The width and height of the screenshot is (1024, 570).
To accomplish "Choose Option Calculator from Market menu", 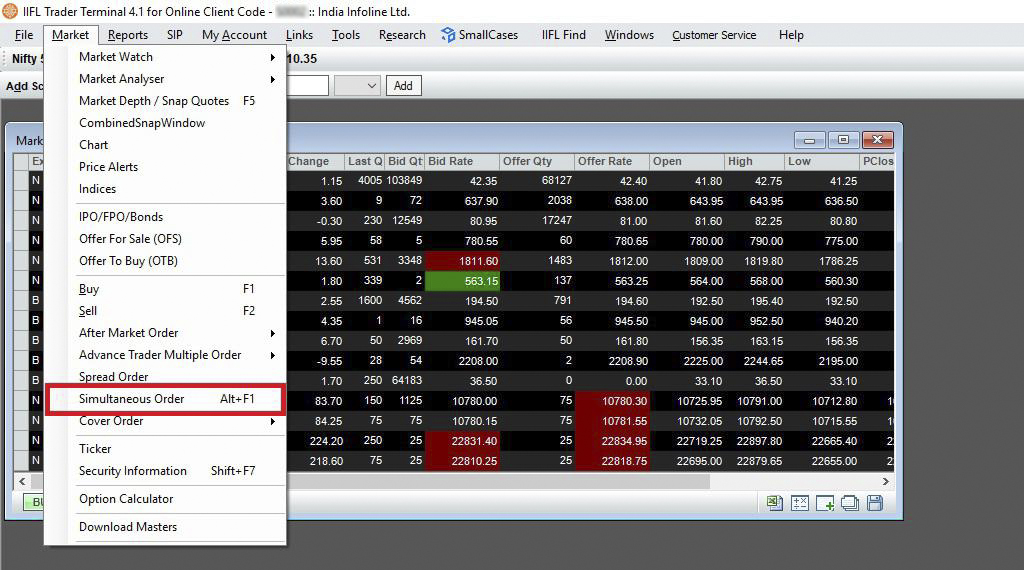I will [x=126, y=499].
